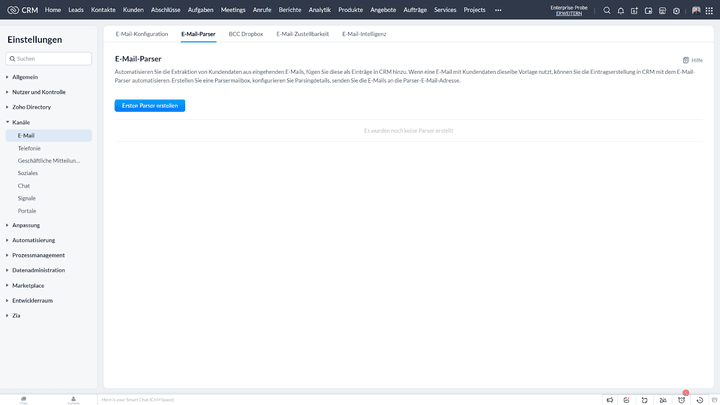The height and width of the screenshot is (405, 720).
Task: Open the Aufgaben module
Action: (x=201, y=10)
